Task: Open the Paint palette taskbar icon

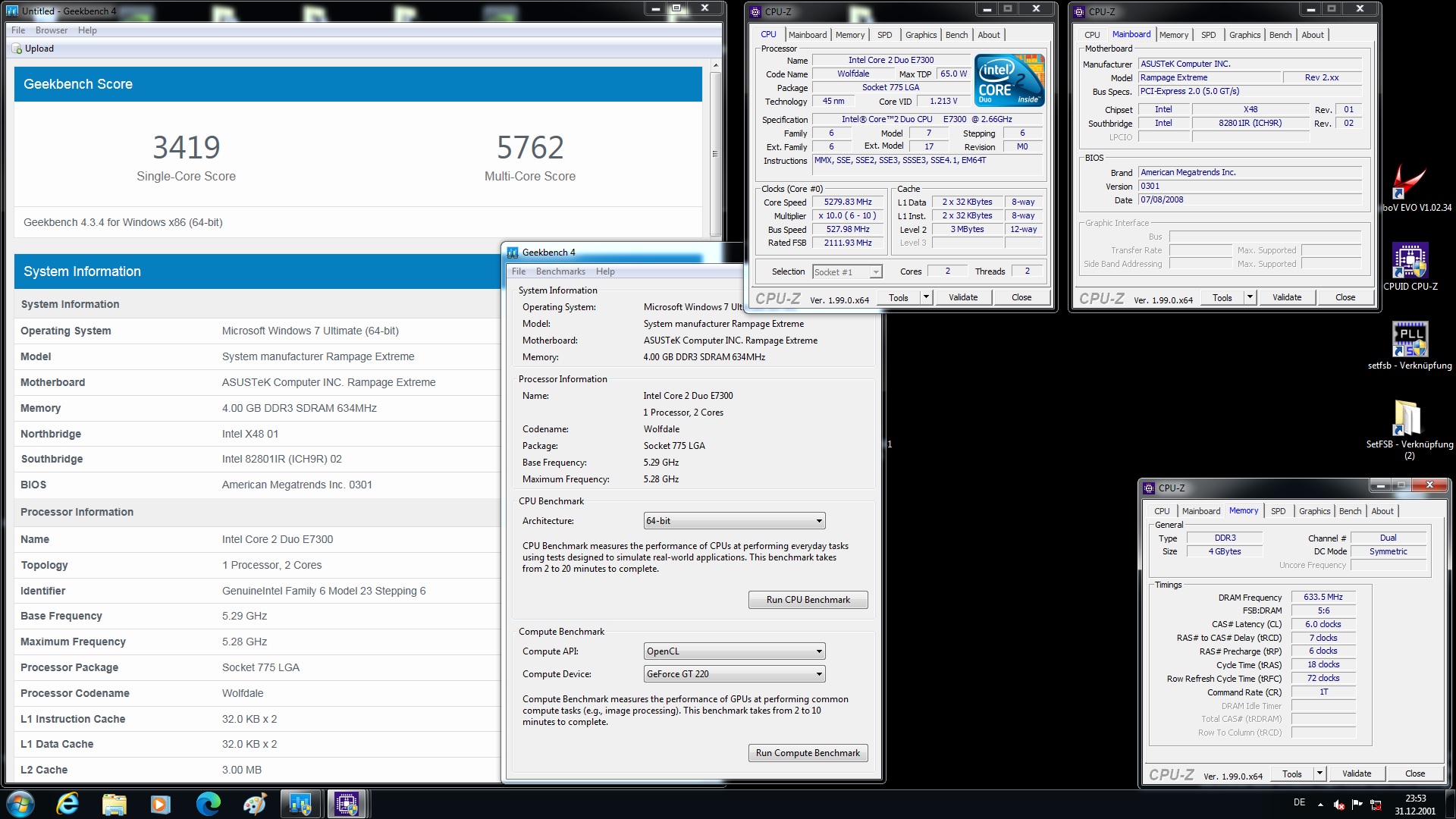Action: click(254, 804)
